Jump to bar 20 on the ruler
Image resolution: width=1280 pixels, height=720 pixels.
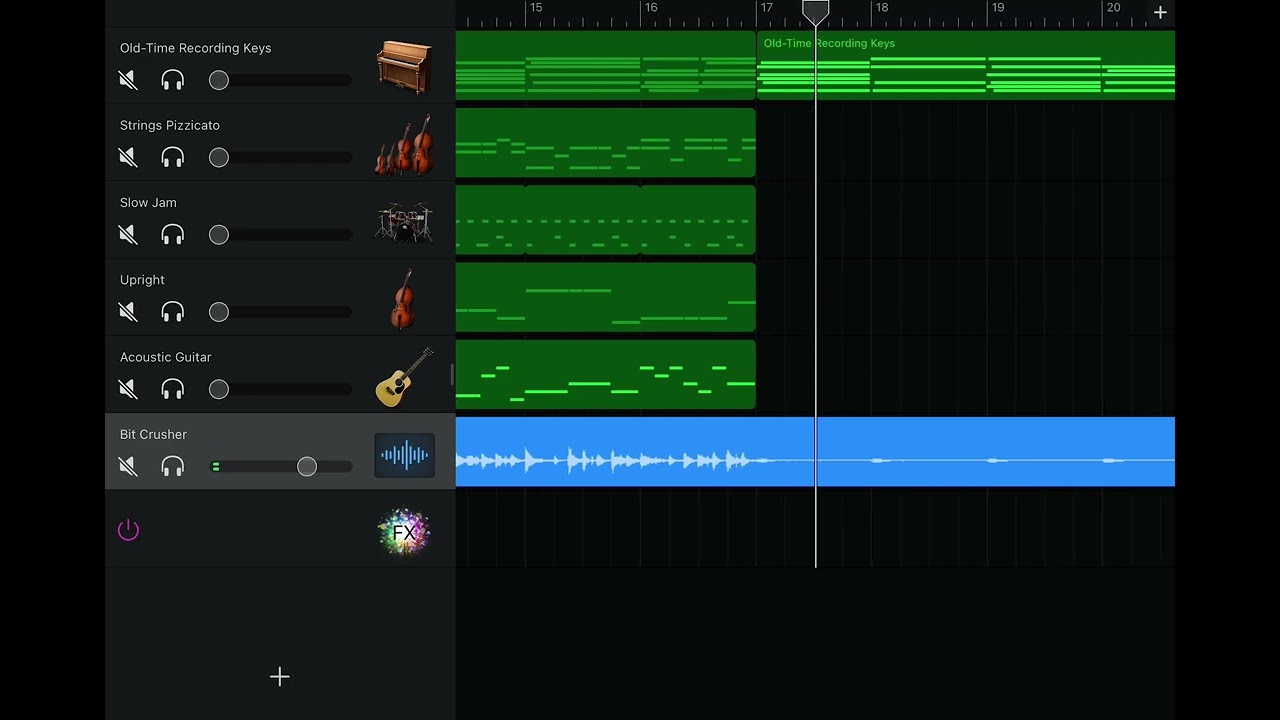click(x=1113, y=8)
